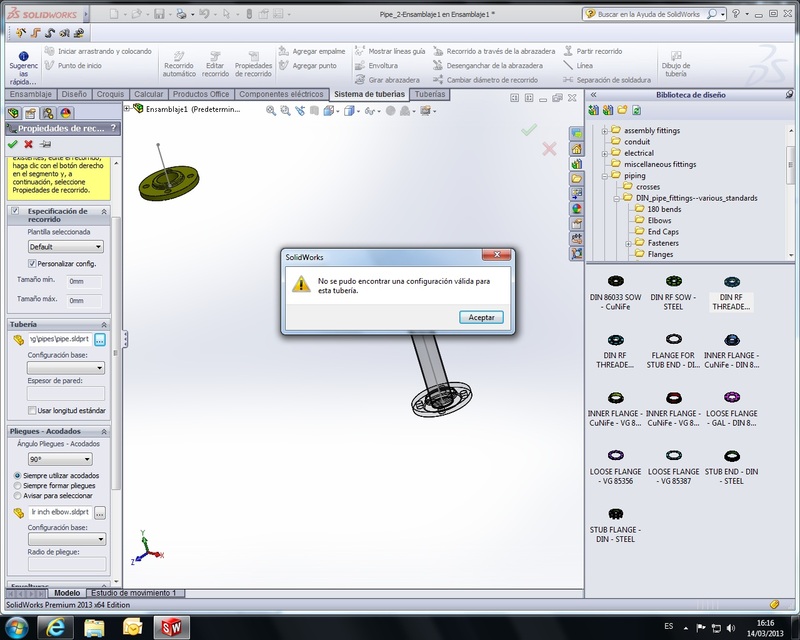Enable Usar longitud estándar checkbox
The image size is (800, 640).
pos(32,410)
